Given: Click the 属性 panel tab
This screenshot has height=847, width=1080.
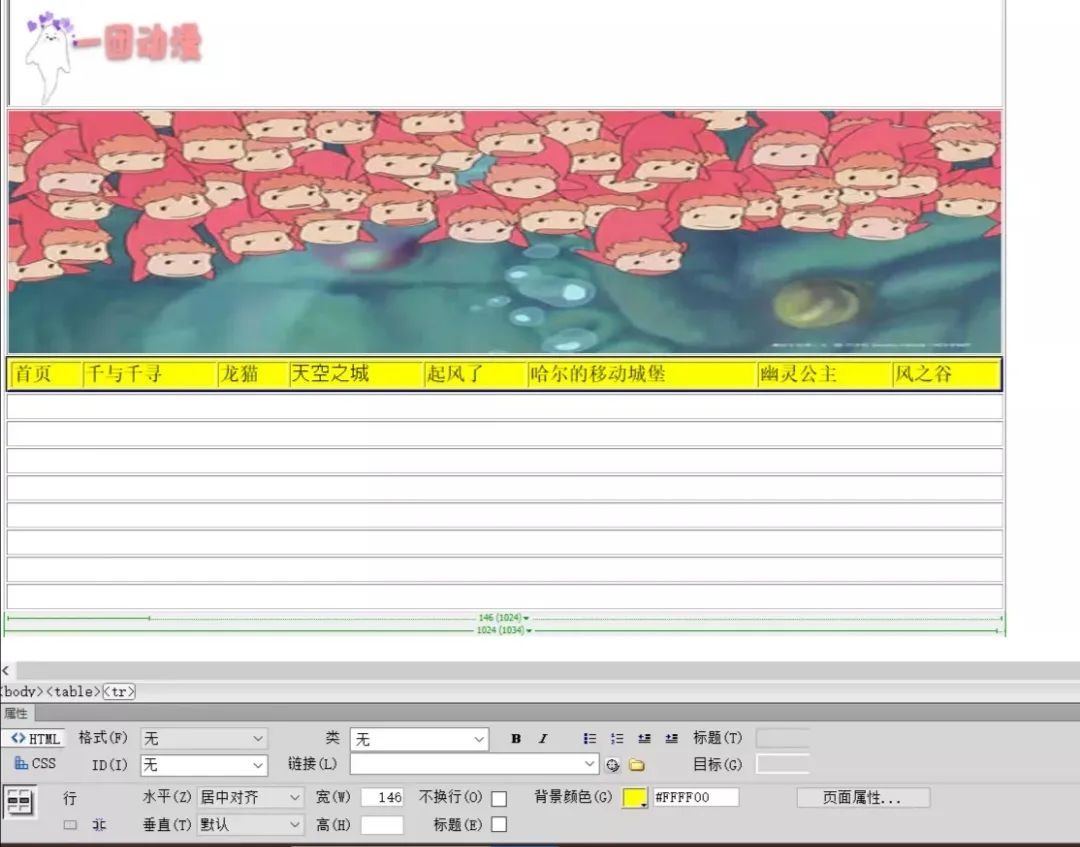Looking at the screenshot, I should [x=16, y=713].
